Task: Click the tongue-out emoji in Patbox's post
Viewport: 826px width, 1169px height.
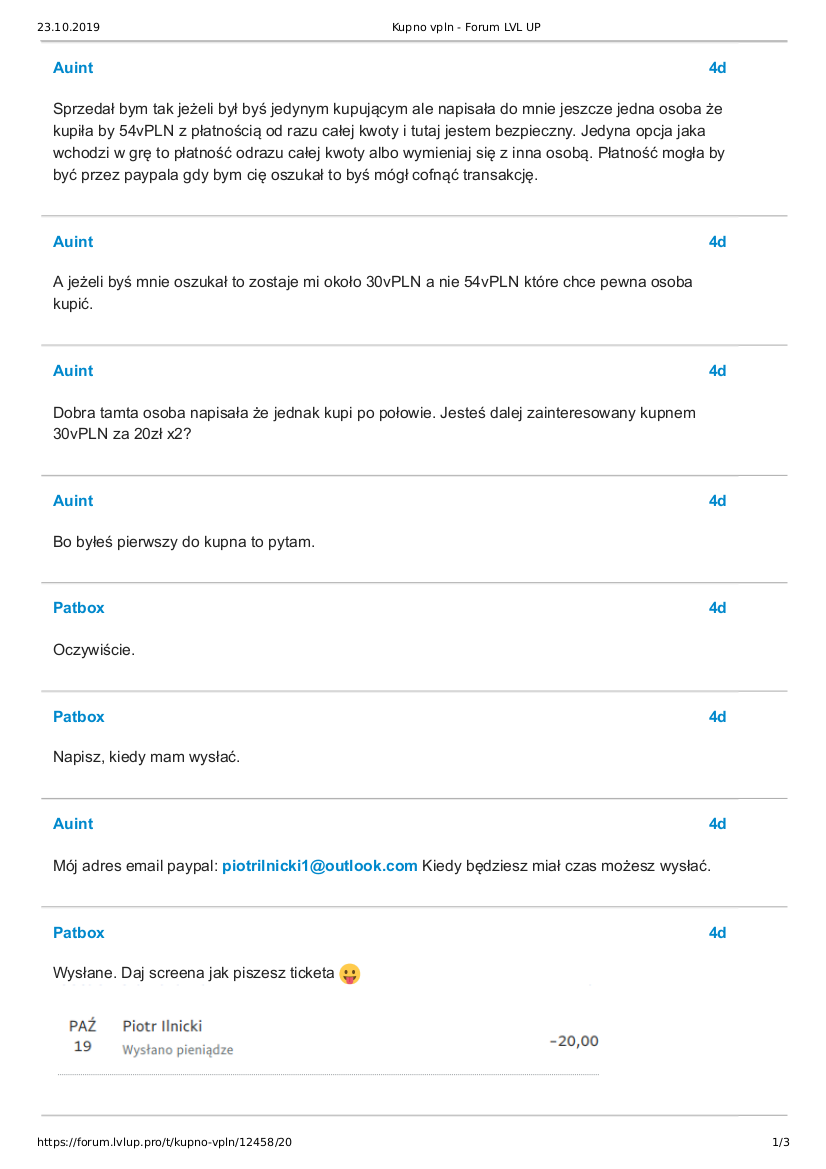Action: coord(349,973)
